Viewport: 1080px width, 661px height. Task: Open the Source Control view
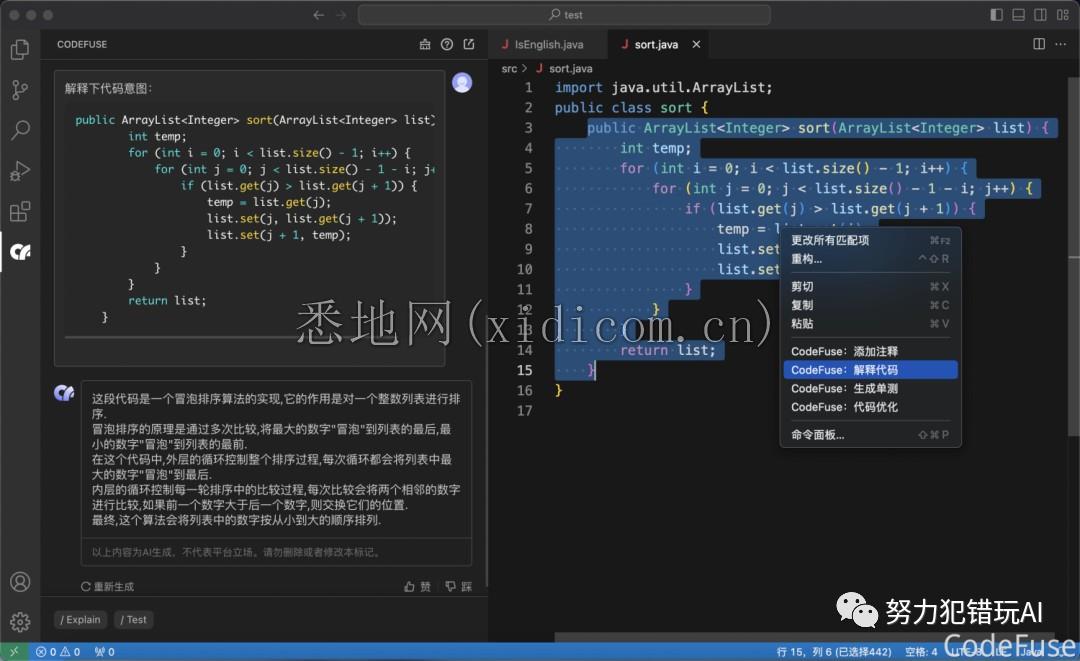pyautogui.click(x=21, y=89)
